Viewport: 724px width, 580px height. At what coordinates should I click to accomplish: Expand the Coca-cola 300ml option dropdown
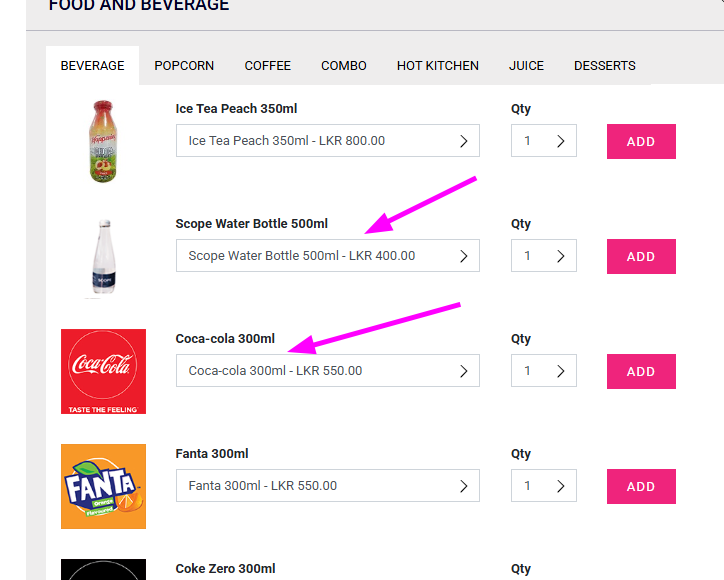[x=327, y=370]
